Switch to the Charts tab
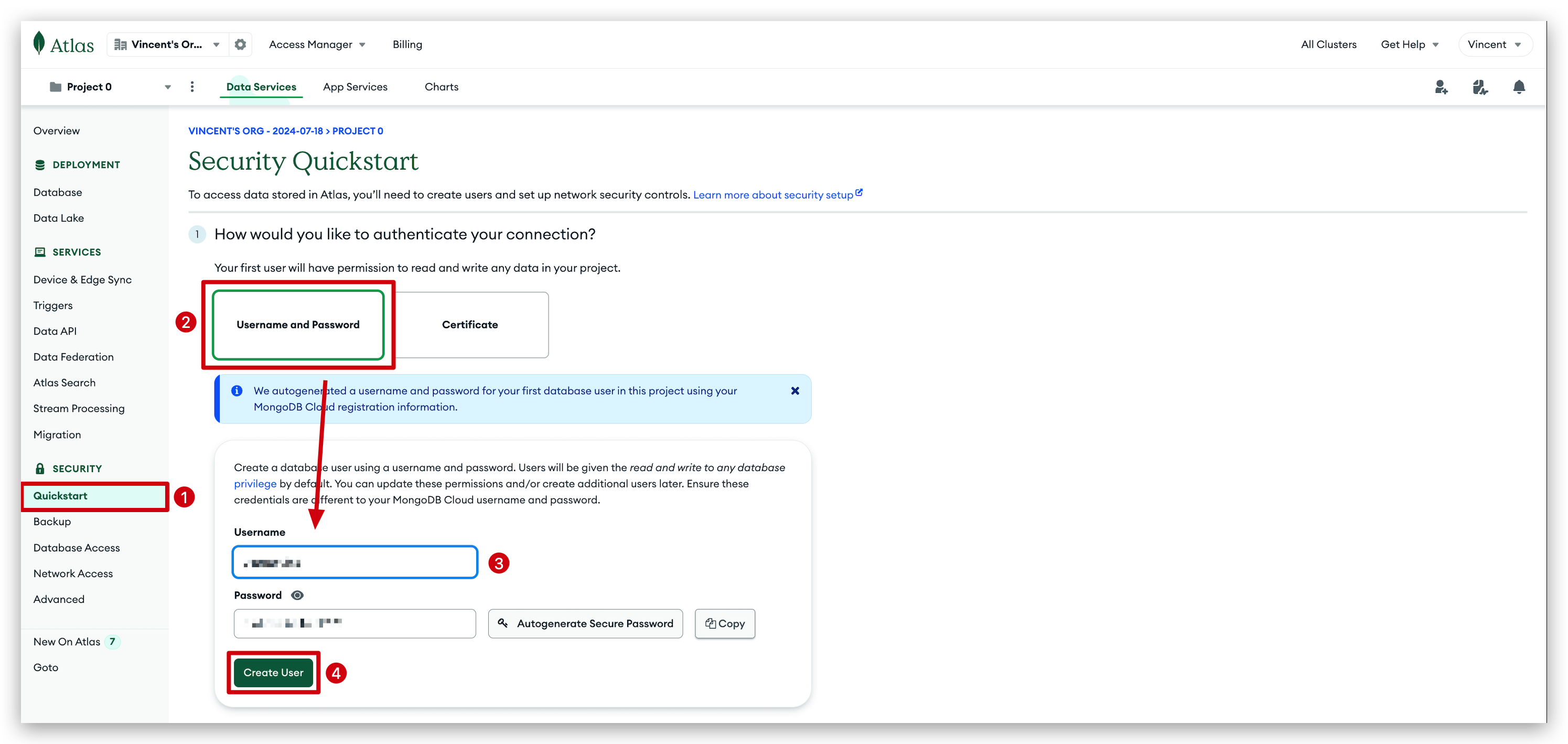Viewport: 1568px width, 744px height. click(x=442, y=87)
